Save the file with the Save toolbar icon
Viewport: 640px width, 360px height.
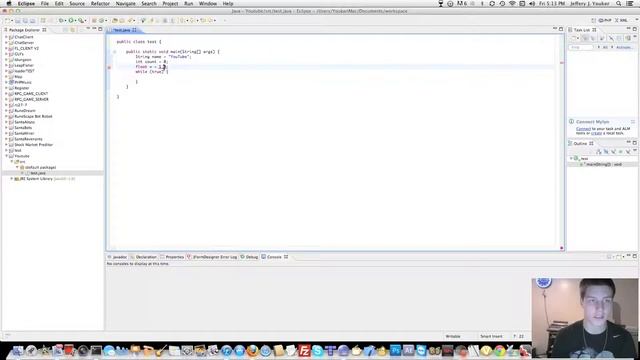[x=18, y=20]
